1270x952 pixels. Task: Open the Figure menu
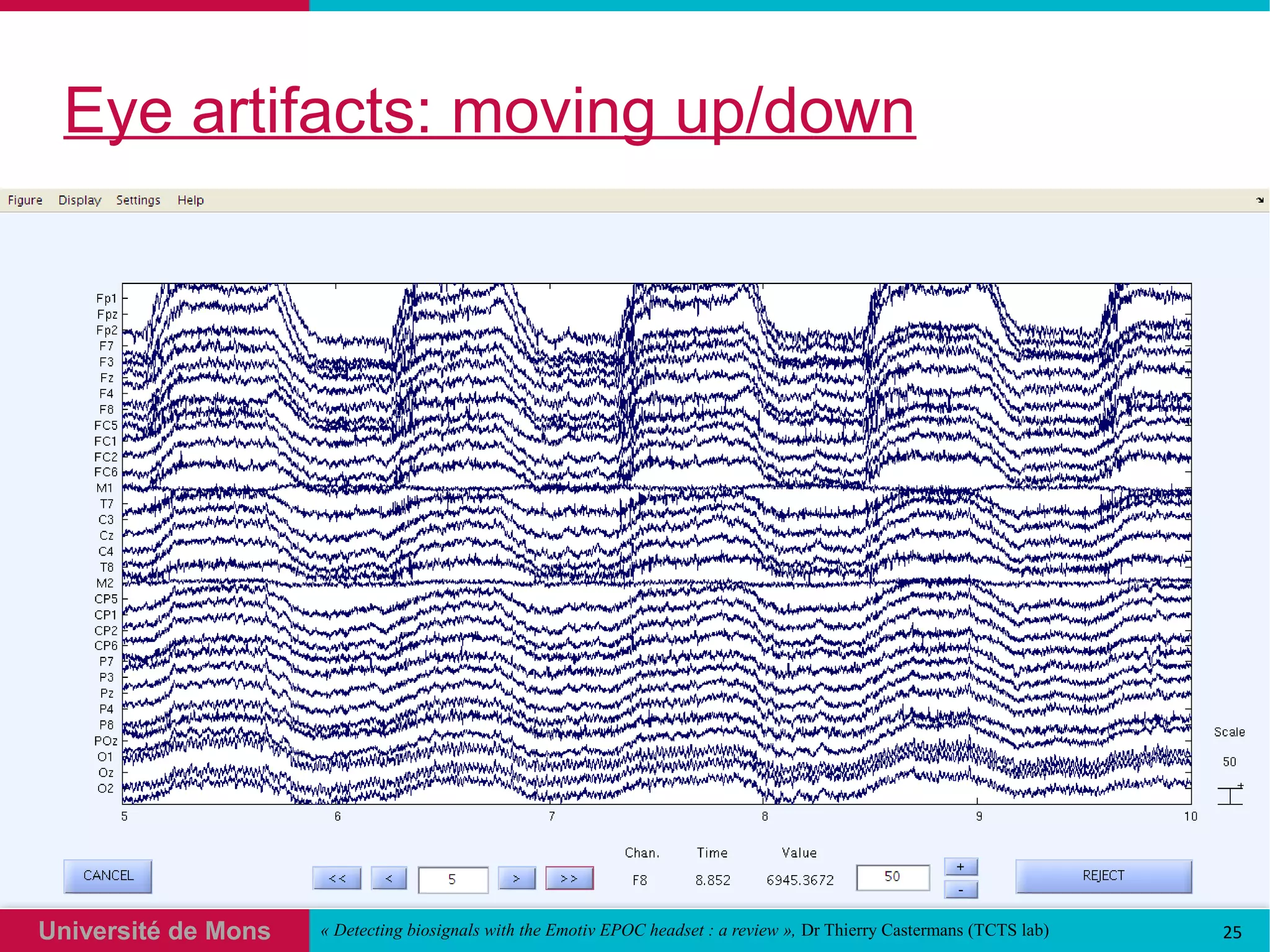coord(25,200)
